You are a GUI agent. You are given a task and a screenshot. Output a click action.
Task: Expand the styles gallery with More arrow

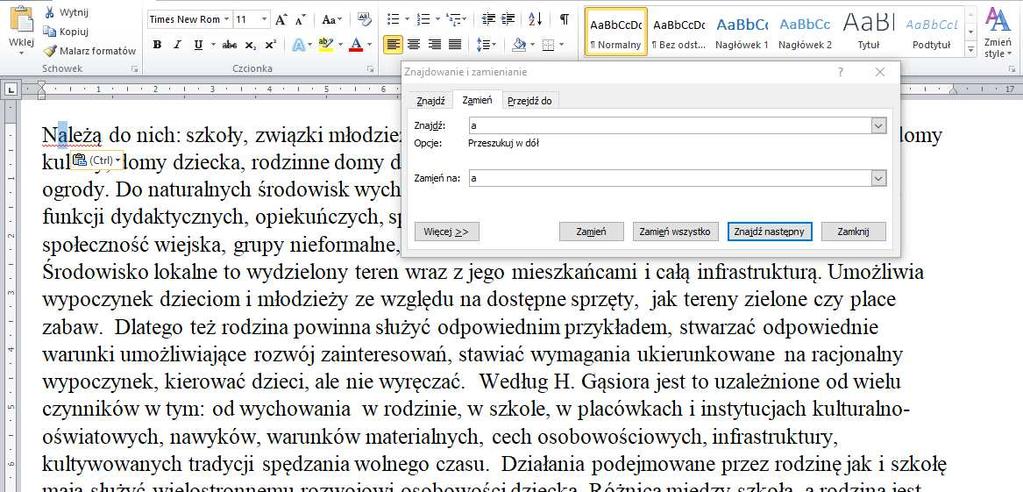pos(971,49)
